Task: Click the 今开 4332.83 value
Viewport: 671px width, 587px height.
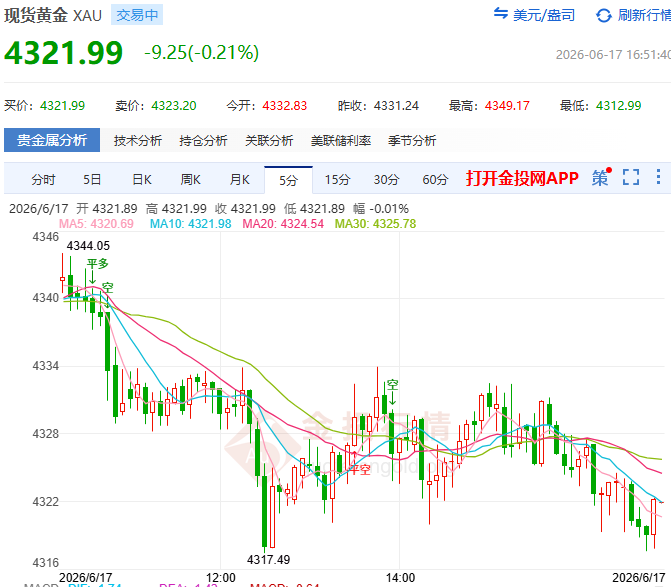Action: pos(285,106)
